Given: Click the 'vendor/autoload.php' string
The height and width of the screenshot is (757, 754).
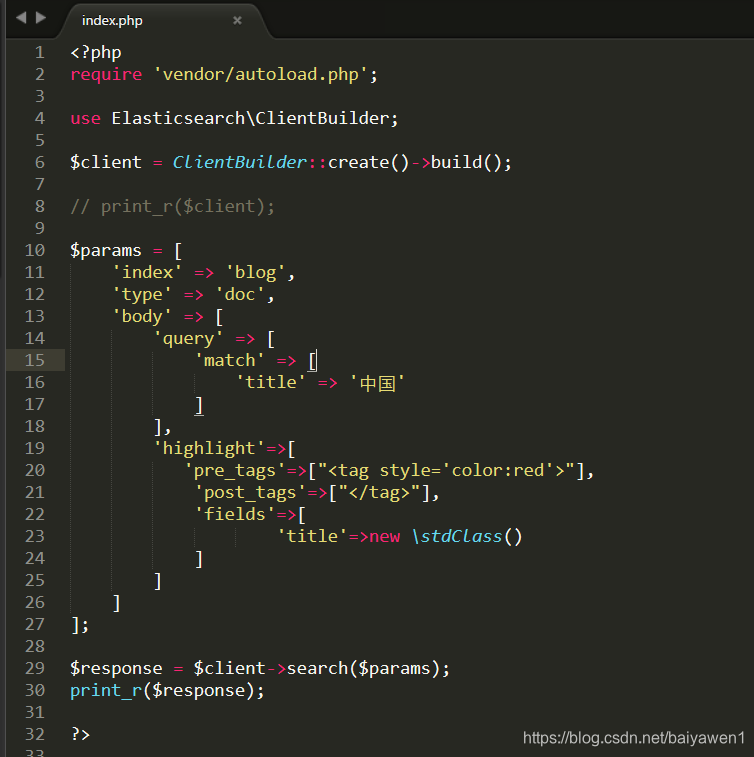Looking at the screenshot, I should [261, 75].
